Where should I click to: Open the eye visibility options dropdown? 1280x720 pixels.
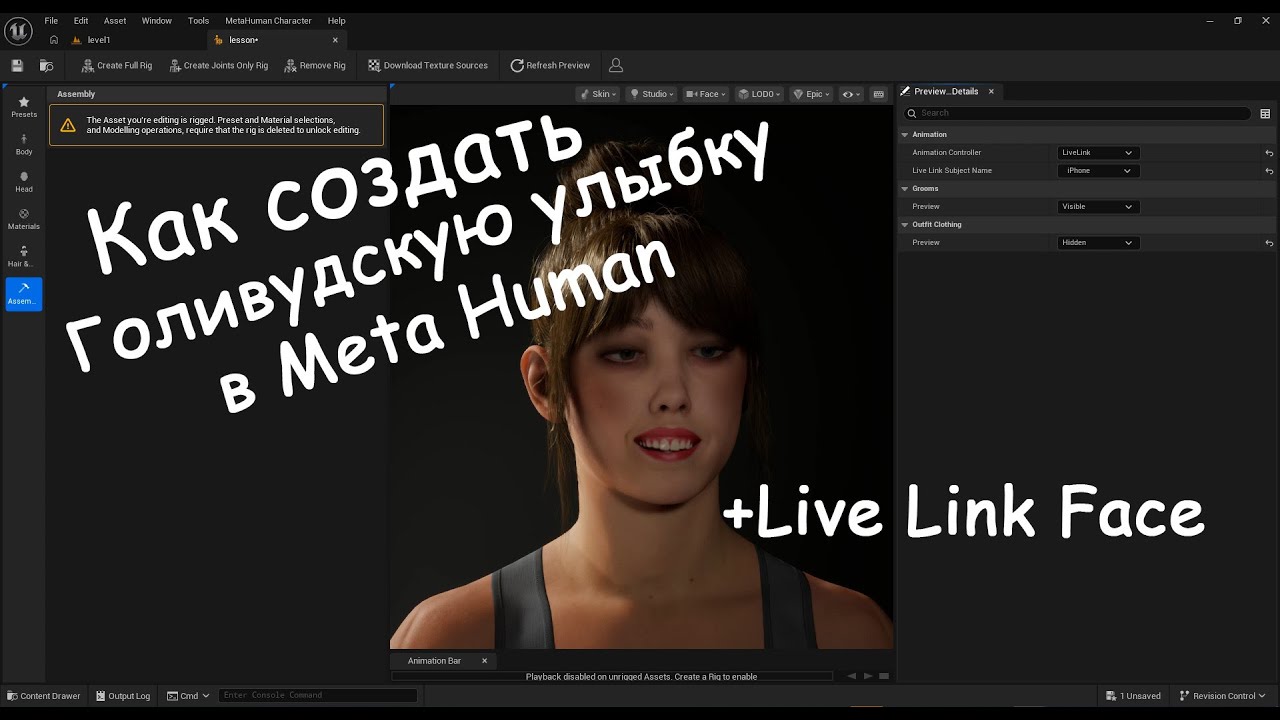coord(851,94)
